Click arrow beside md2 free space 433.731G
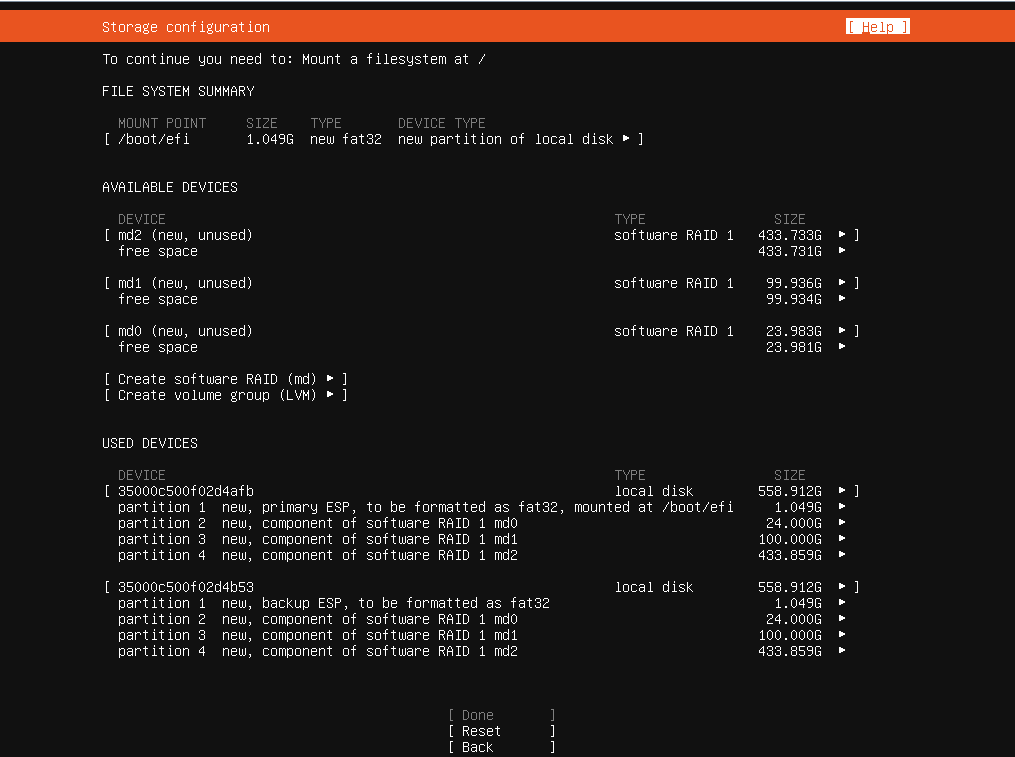Viewport: 1015px width, 757px height. 842,251
